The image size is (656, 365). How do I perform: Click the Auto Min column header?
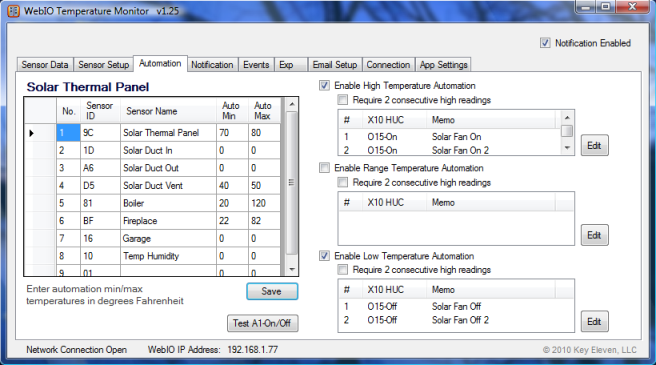pos(232,111)
